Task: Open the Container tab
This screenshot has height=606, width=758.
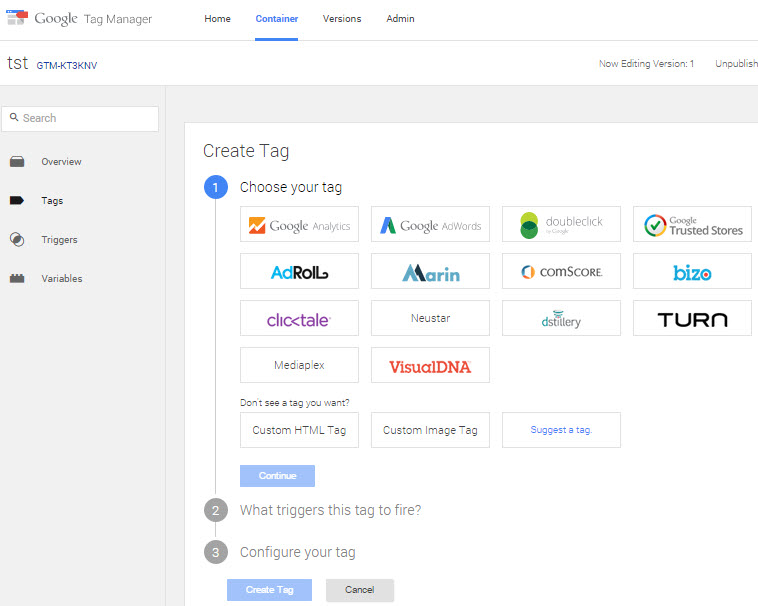Action: point(277,19)
